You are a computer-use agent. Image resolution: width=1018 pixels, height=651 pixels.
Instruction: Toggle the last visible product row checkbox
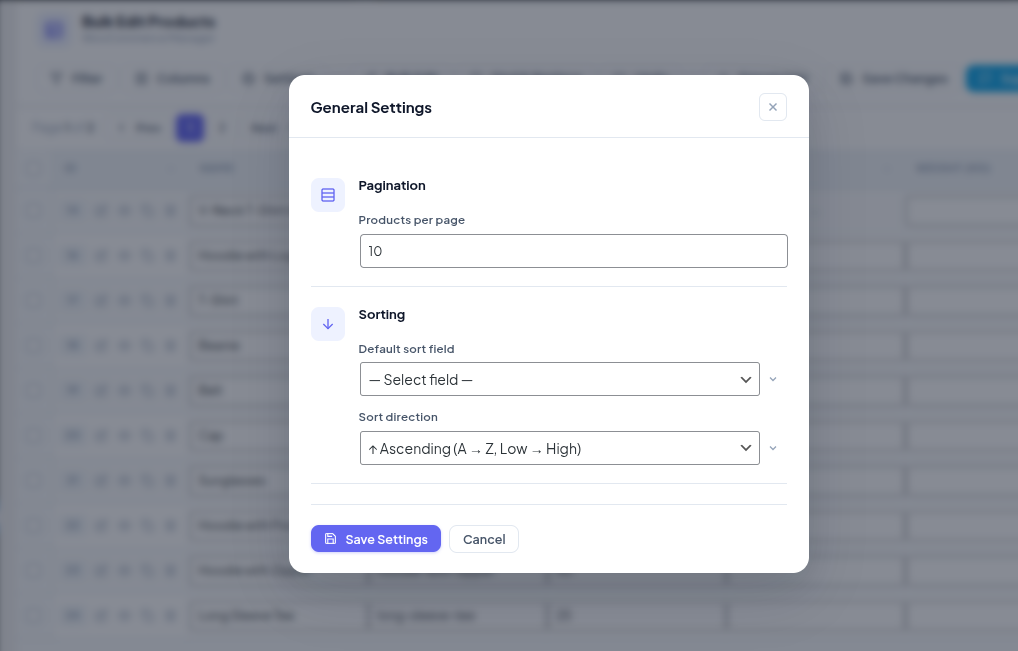(33, 615)
